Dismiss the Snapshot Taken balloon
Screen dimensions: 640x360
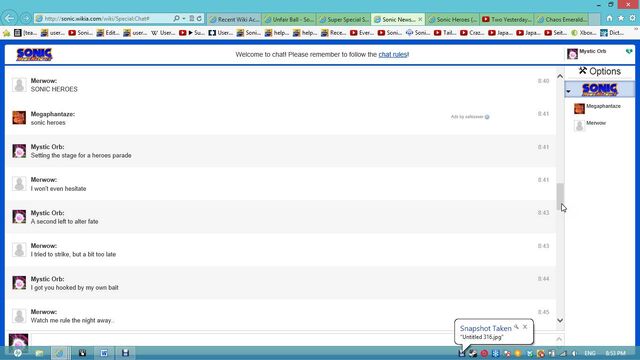(x=525, y=327)
